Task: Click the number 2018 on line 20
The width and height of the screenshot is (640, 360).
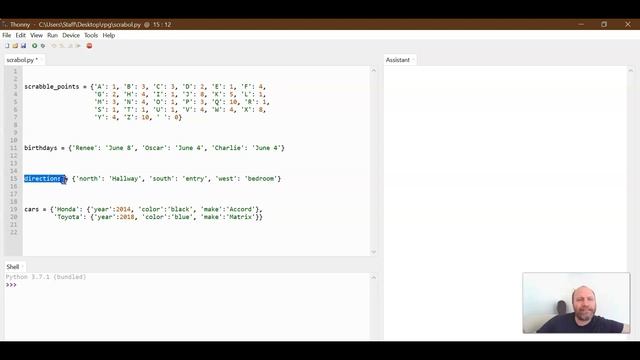Action: 127,217
